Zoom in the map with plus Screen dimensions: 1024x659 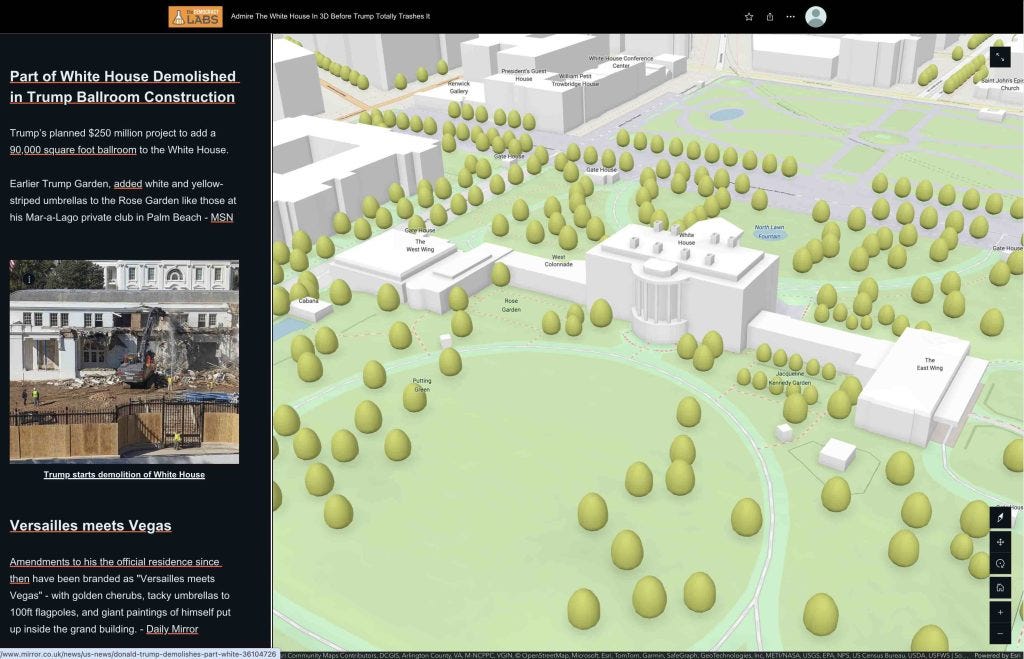pyautogui.click(x=1000, y=613)
